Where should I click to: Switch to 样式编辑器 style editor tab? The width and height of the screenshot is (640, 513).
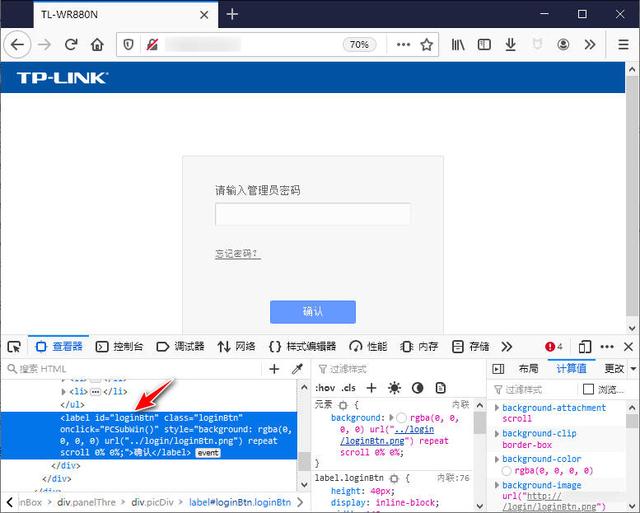click(302, 347)
